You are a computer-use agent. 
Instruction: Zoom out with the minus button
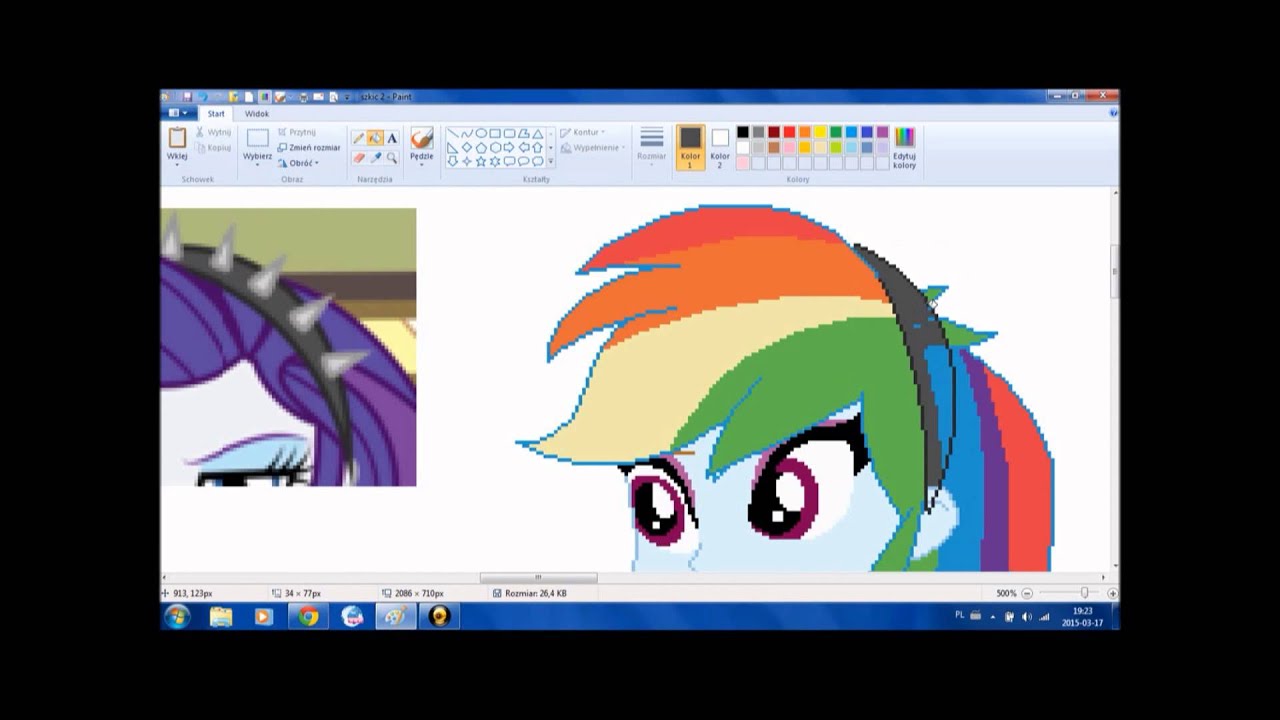[x=1027, y=593]
